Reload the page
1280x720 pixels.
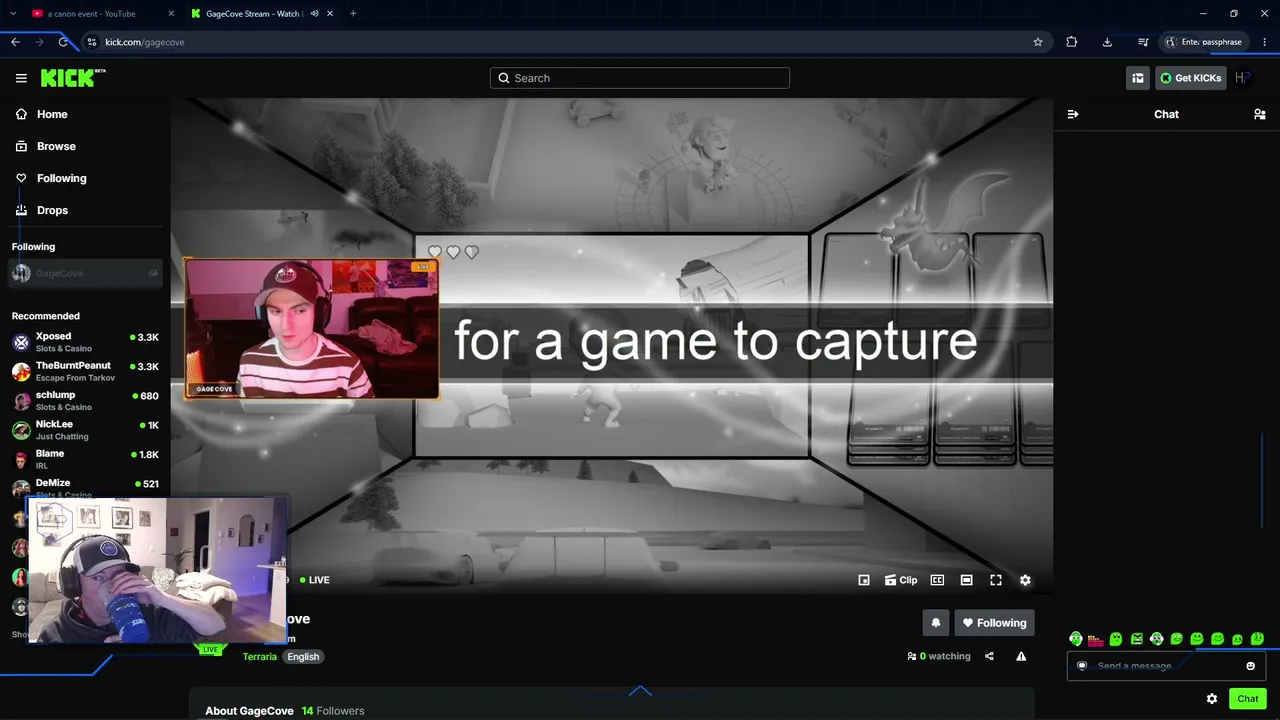pyautogui.click(x=64, y=42)
